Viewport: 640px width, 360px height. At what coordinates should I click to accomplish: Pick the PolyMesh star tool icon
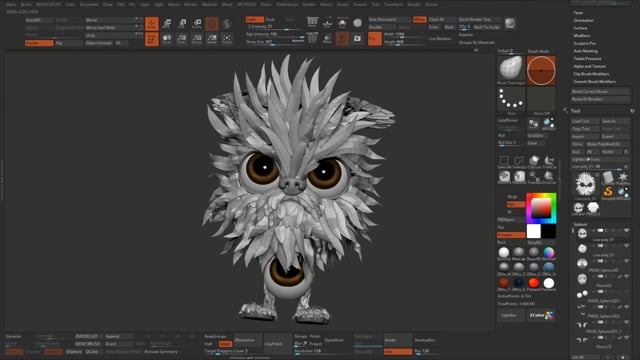tap(622, 177)
